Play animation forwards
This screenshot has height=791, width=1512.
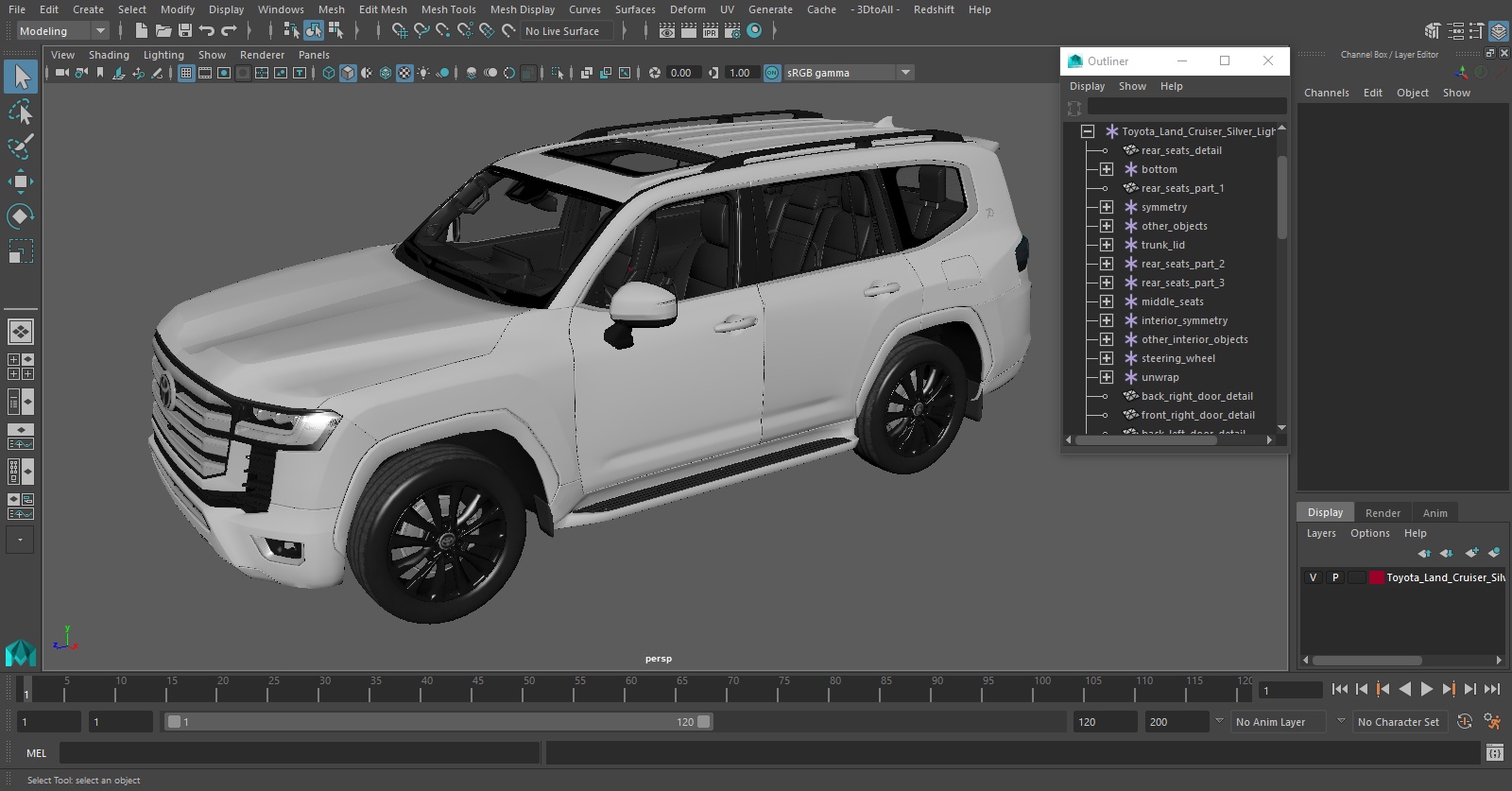click(1427, 690)
